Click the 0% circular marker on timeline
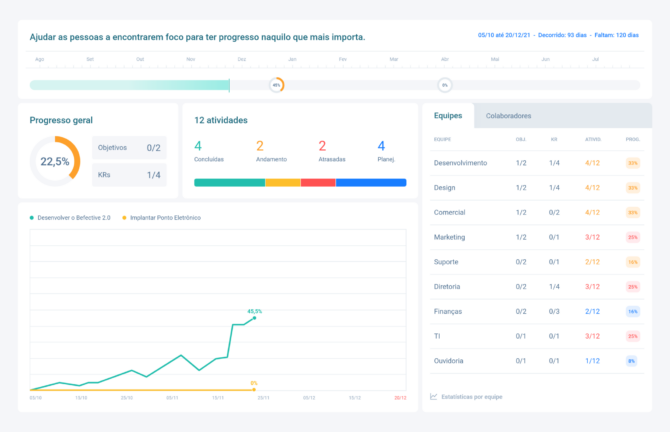This screenshot has height=432, width=670. 444,85
